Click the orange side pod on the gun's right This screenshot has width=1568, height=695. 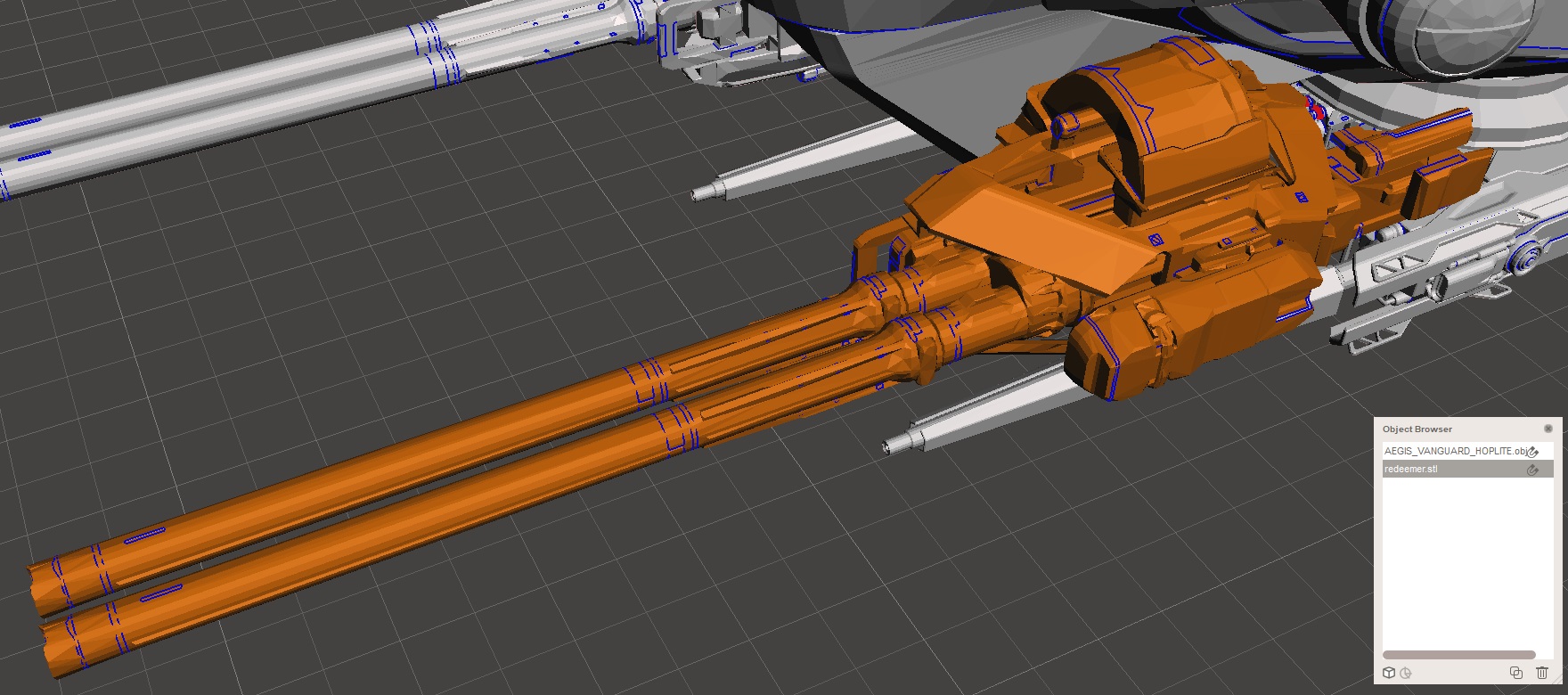tap(1185, 330)
